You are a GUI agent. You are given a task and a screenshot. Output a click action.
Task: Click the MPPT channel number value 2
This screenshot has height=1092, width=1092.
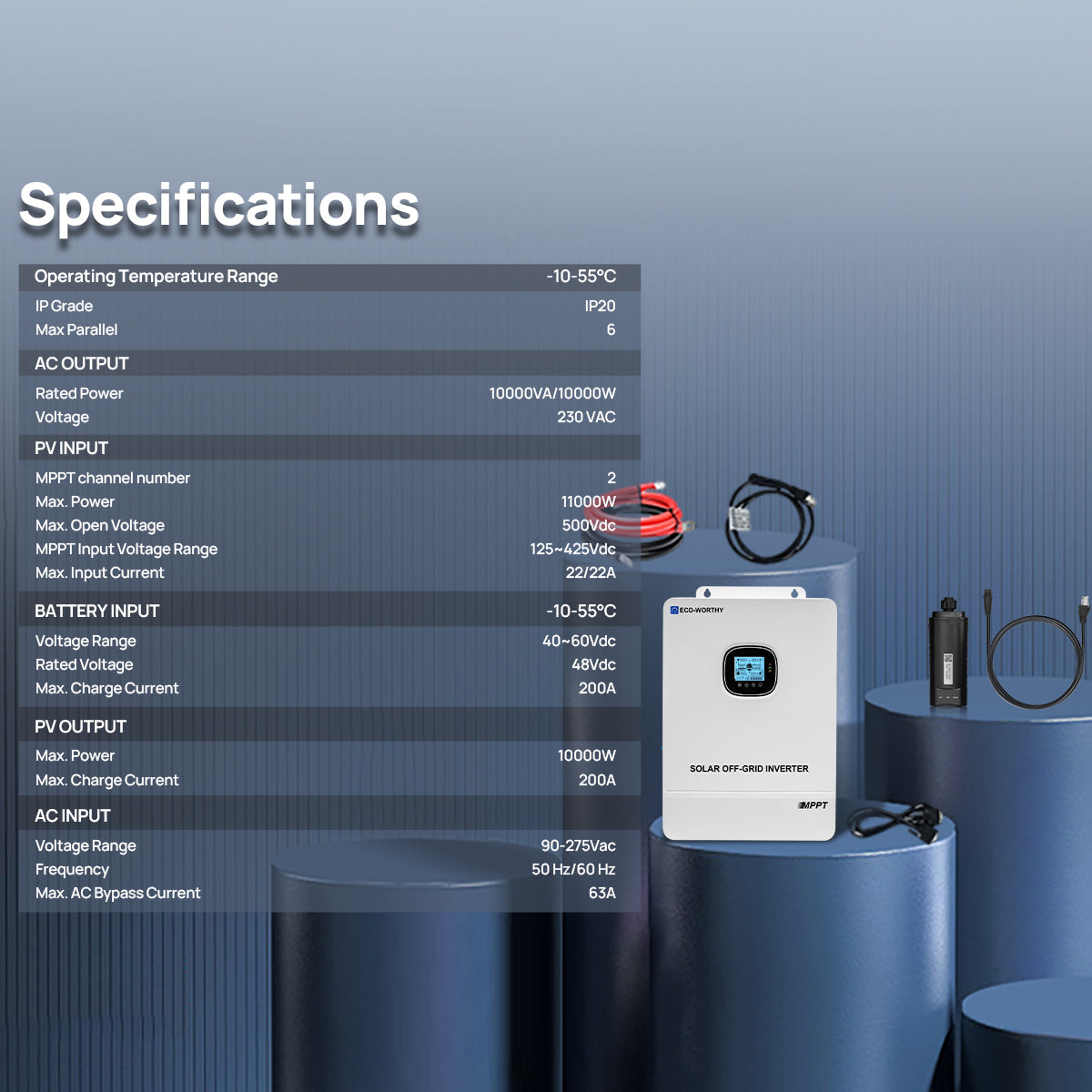coord(611,478)
